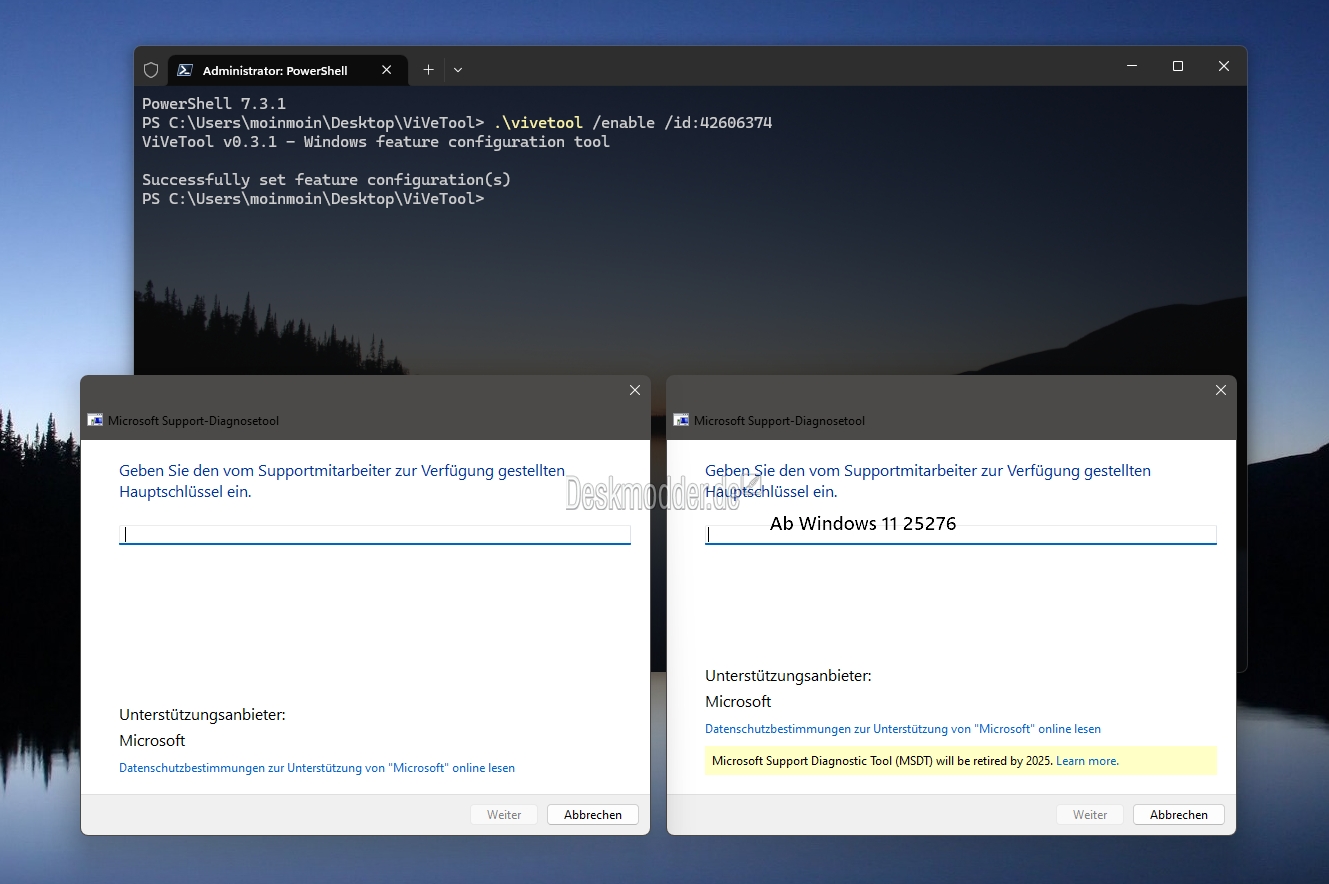Focus the passkey field in left dialog
The height and width of the screenshot is (884, 1329).
click(x=375, y=535)
